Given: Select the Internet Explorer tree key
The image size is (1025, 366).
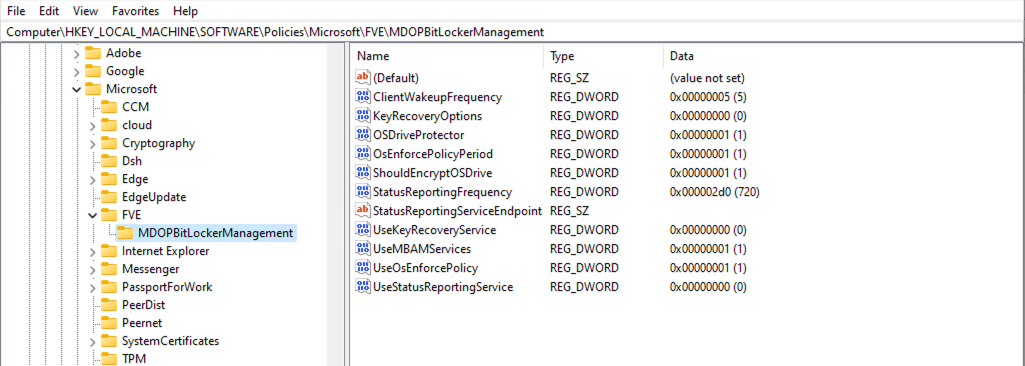Looking at the screenshot, I should [165, 251].
